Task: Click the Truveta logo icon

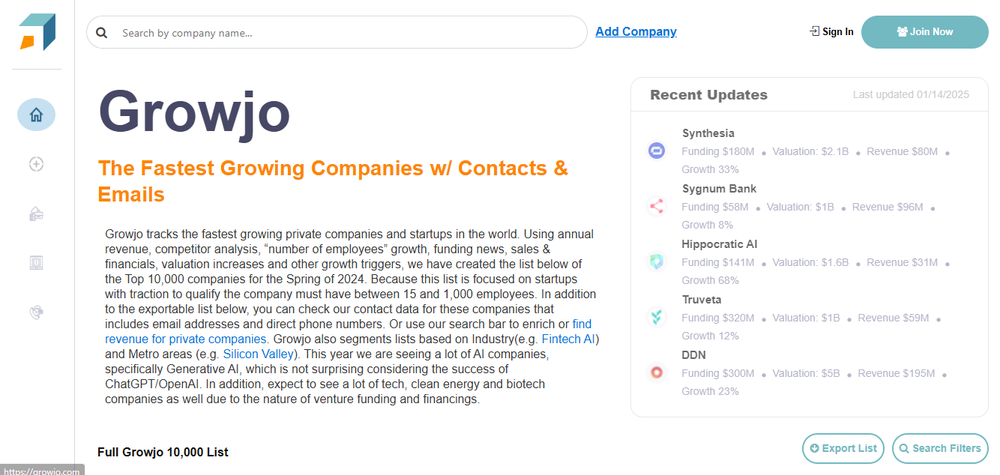Action: click(x=657, y=317)
